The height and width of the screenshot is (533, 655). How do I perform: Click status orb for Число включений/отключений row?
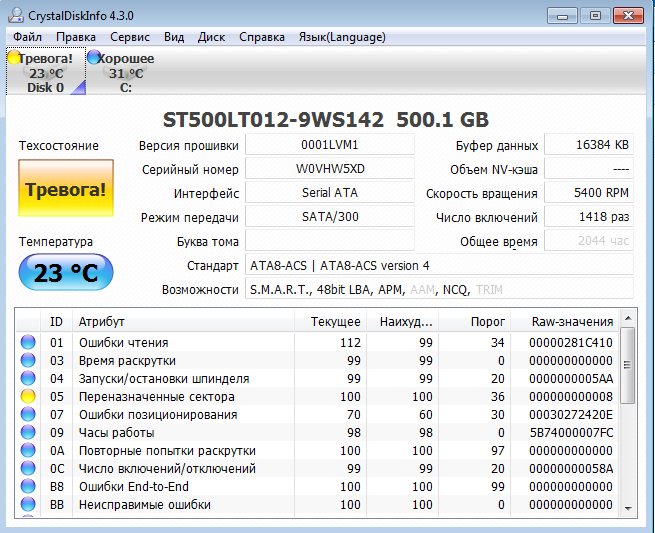pos(28,468)
